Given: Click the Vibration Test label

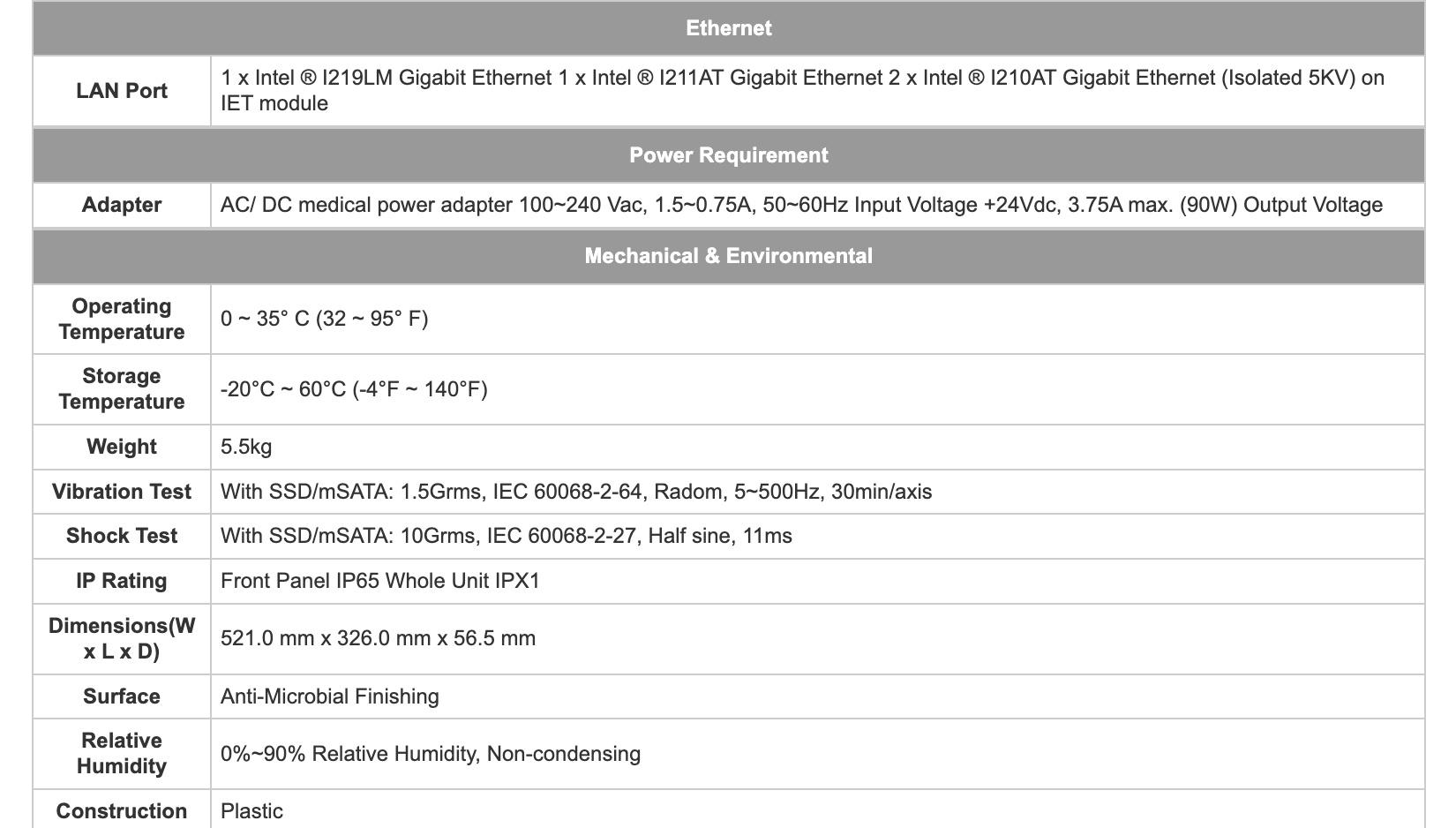Looking at the screenshot, I should click(122, 492).
